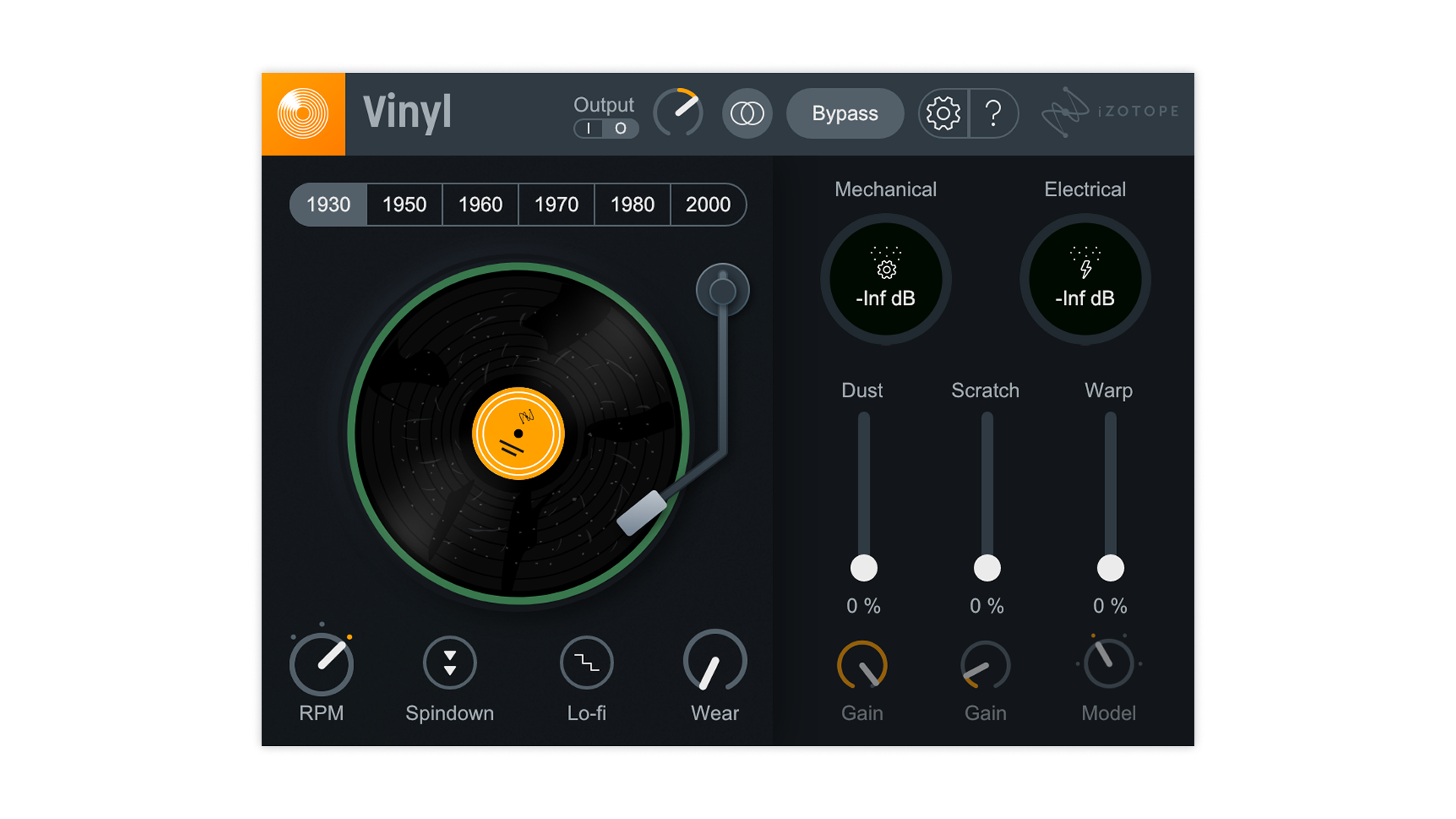Screen dimensions: 1456x819
Task: Click the Scratch slider handle
Action: pyautogui.click(x=987, y=568)
